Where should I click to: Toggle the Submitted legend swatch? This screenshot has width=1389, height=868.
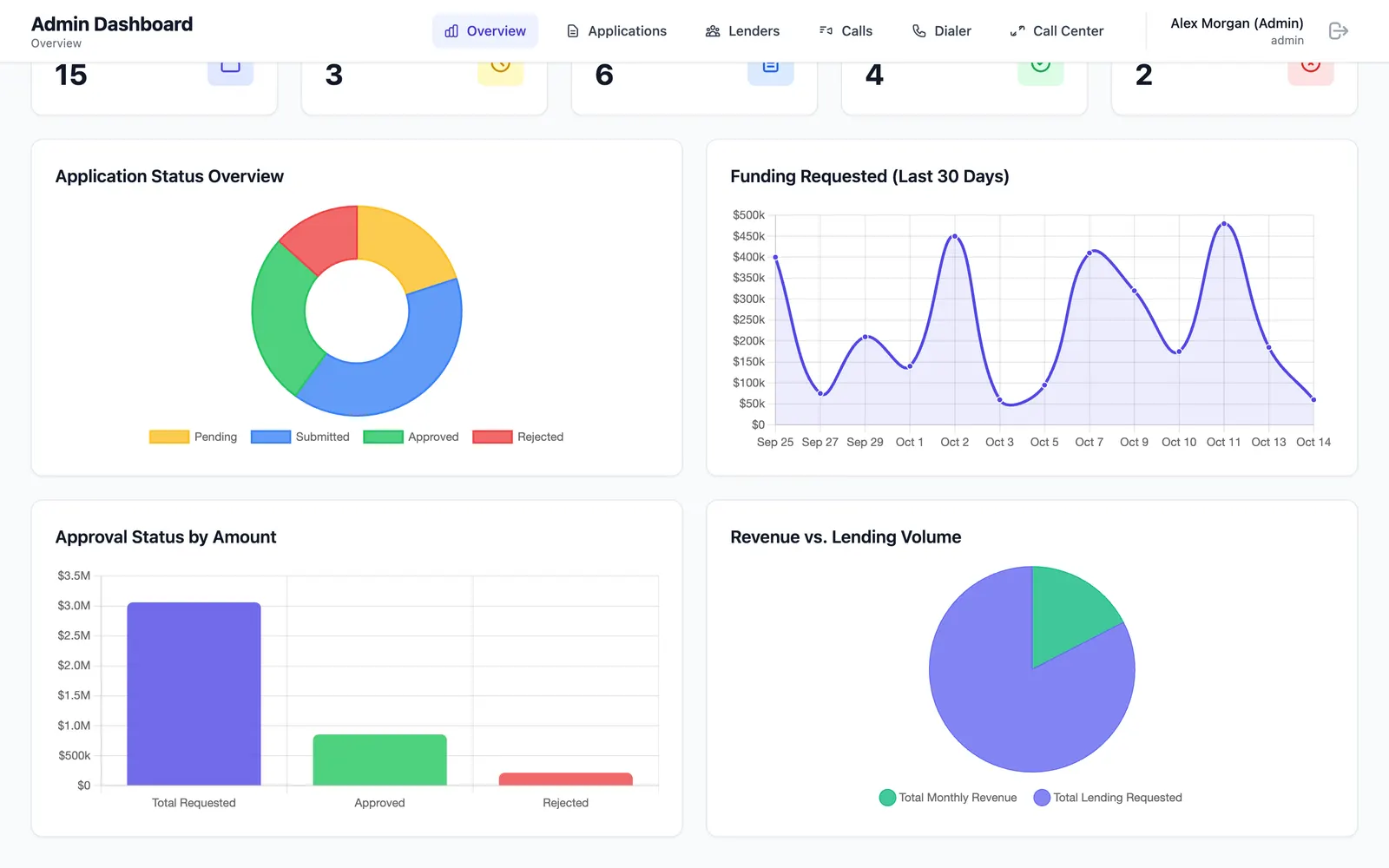(271, 437)
